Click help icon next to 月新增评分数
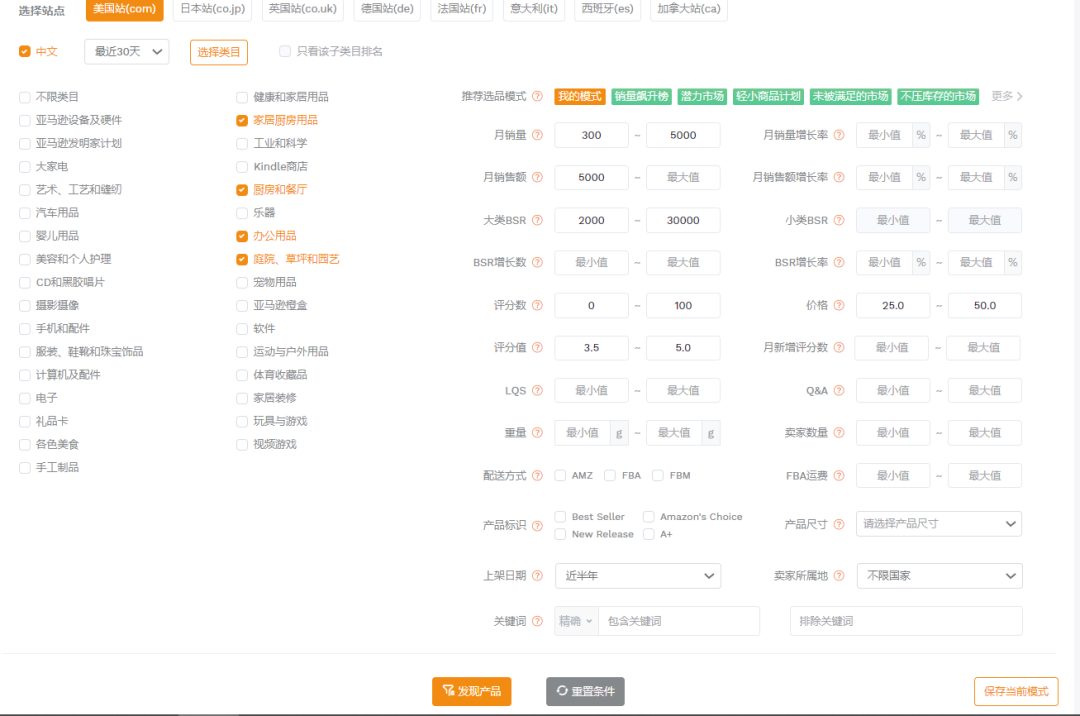Image resolution: width=1080 pixels, height=716 pixels. click(x=839, y=348)
